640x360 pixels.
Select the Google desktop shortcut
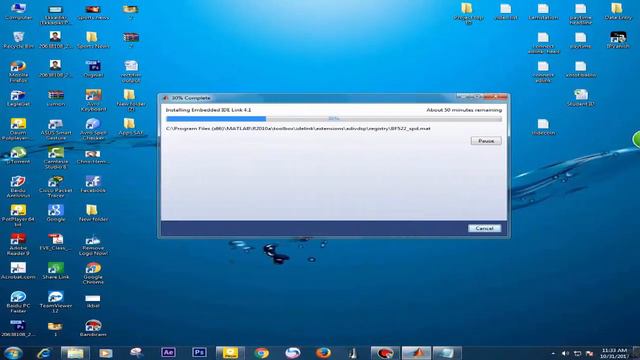pos(56,213)
